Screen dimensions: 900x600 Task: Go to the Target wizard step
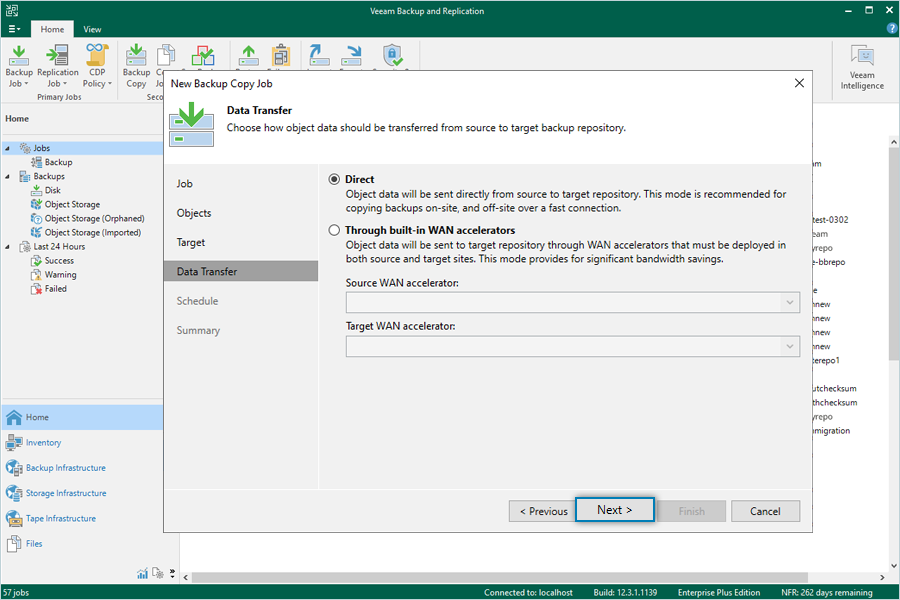pos(191,242)
